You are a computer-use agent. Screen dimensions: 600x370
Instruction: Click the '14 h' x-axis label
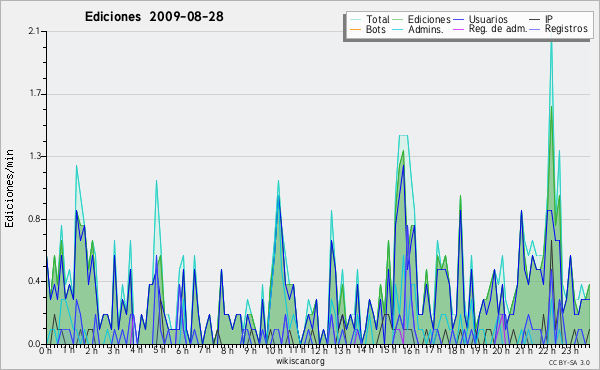pos(364,350)
